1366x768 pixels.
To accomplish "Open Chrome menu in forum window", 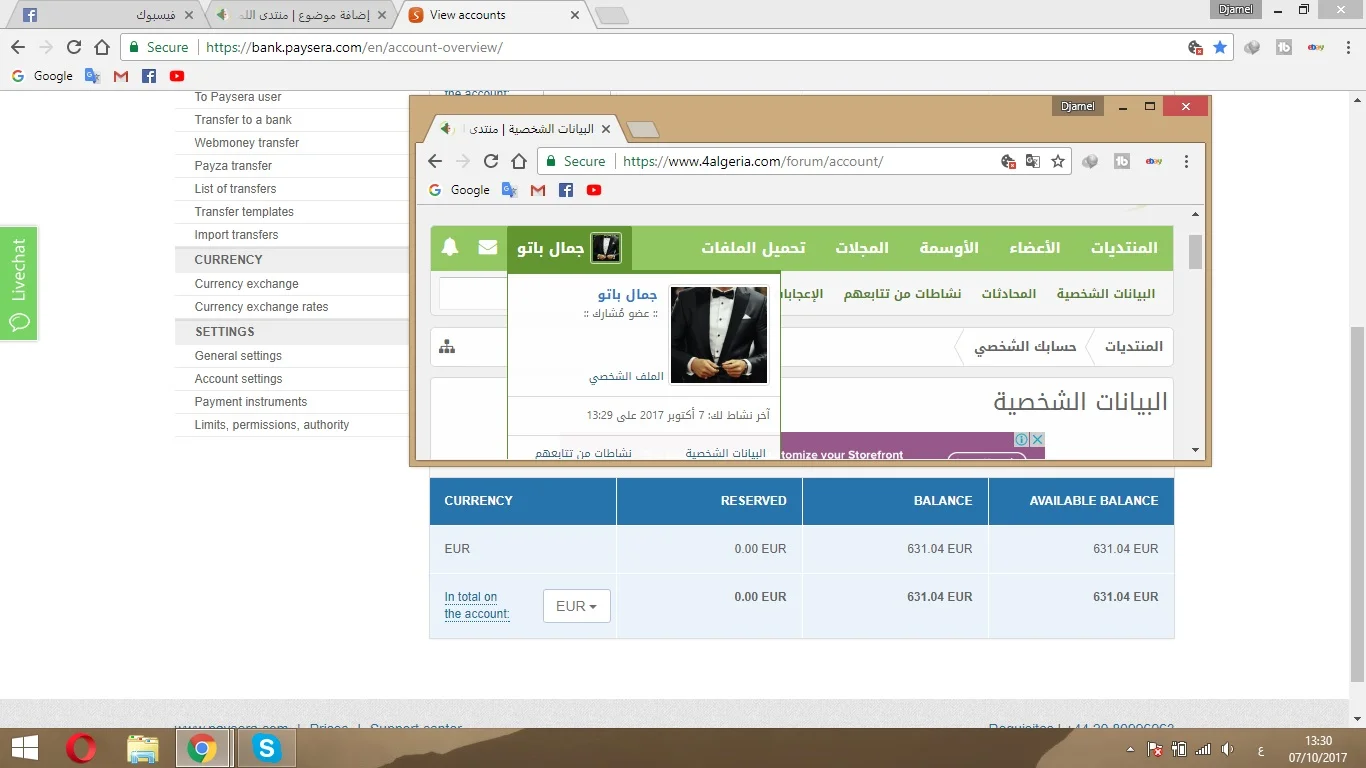I will [x=1186, y=161].
